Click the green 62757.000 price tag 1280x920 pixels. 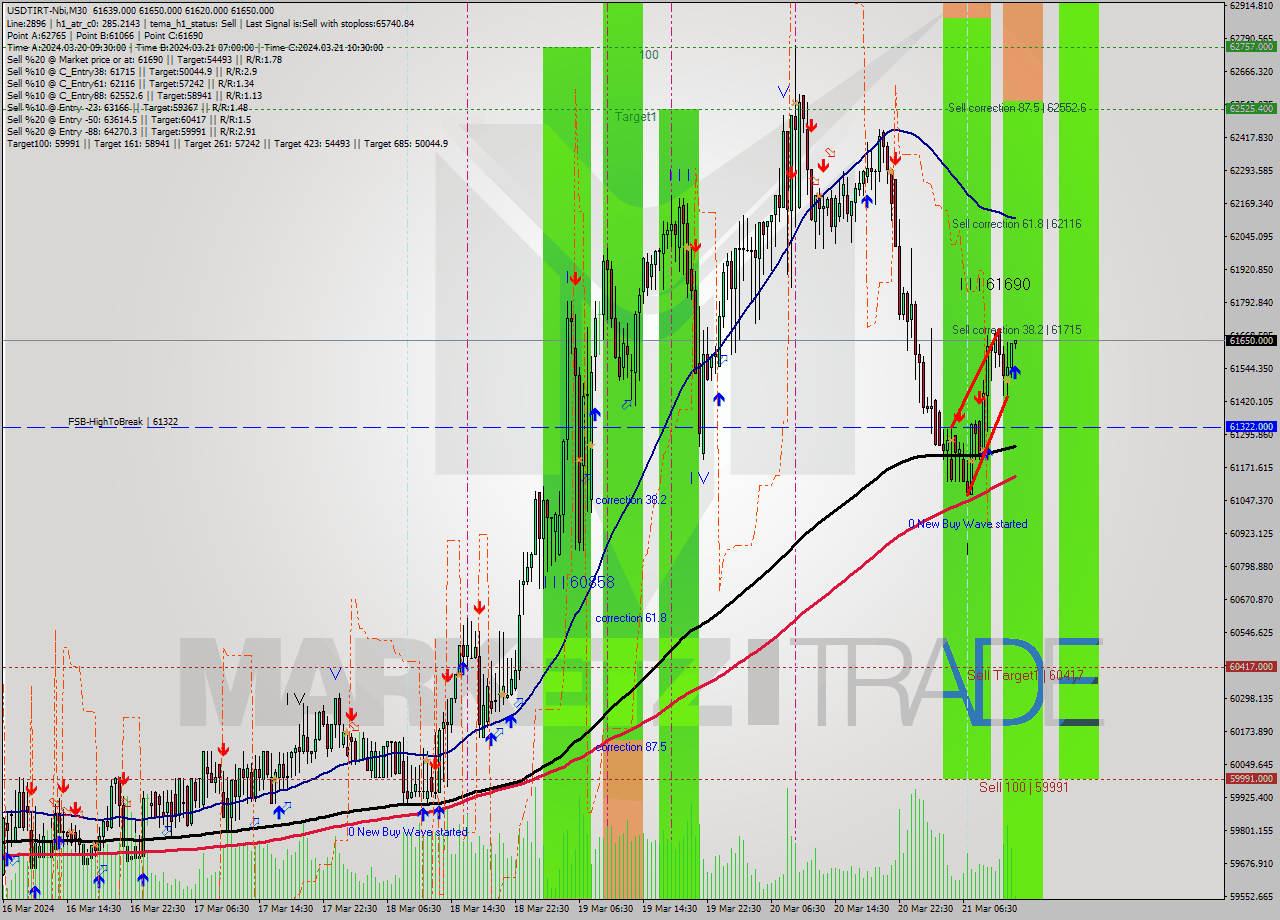(x=1251, y=46)
